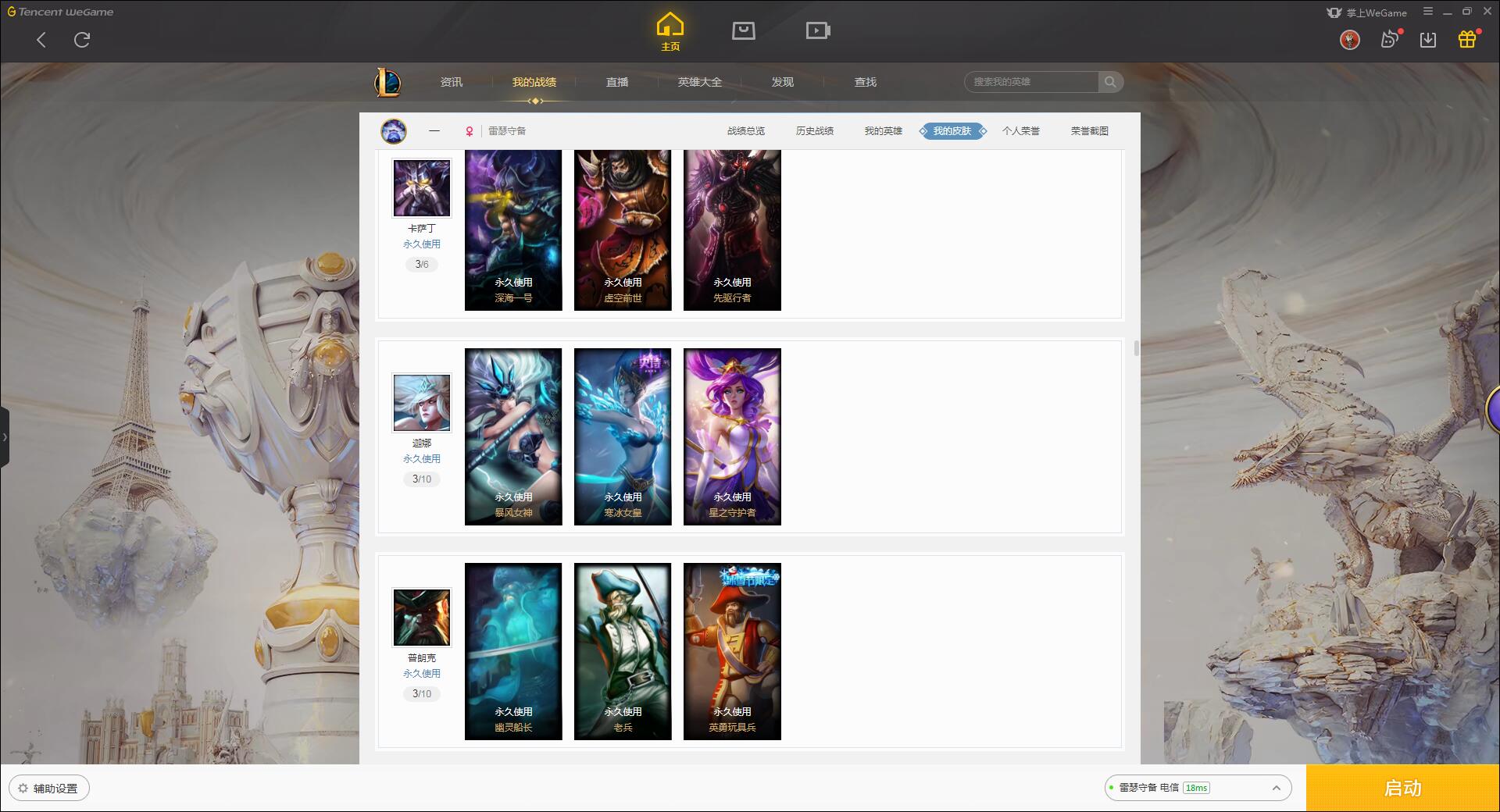The height and width of the screenshot is (812, 1500).
Task: Open the 查找 tab
Action: (x=866, y=82)
